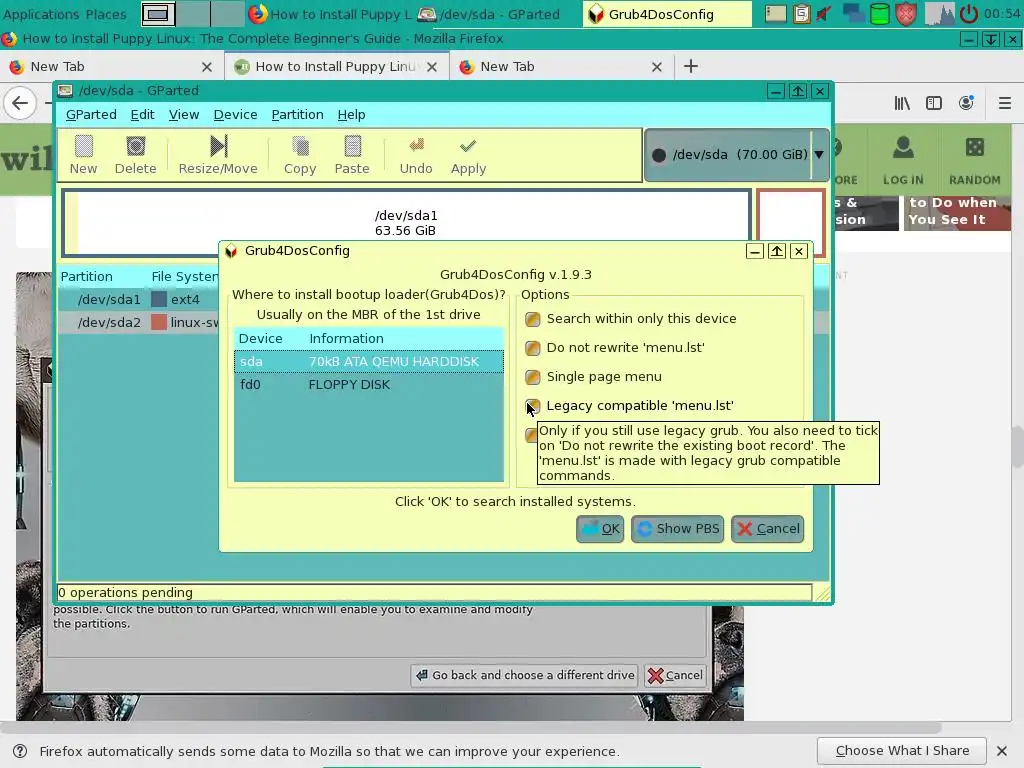The image size is (1024, 768).
Task: Click the red power shutdown icon
Action: (968, 14)
